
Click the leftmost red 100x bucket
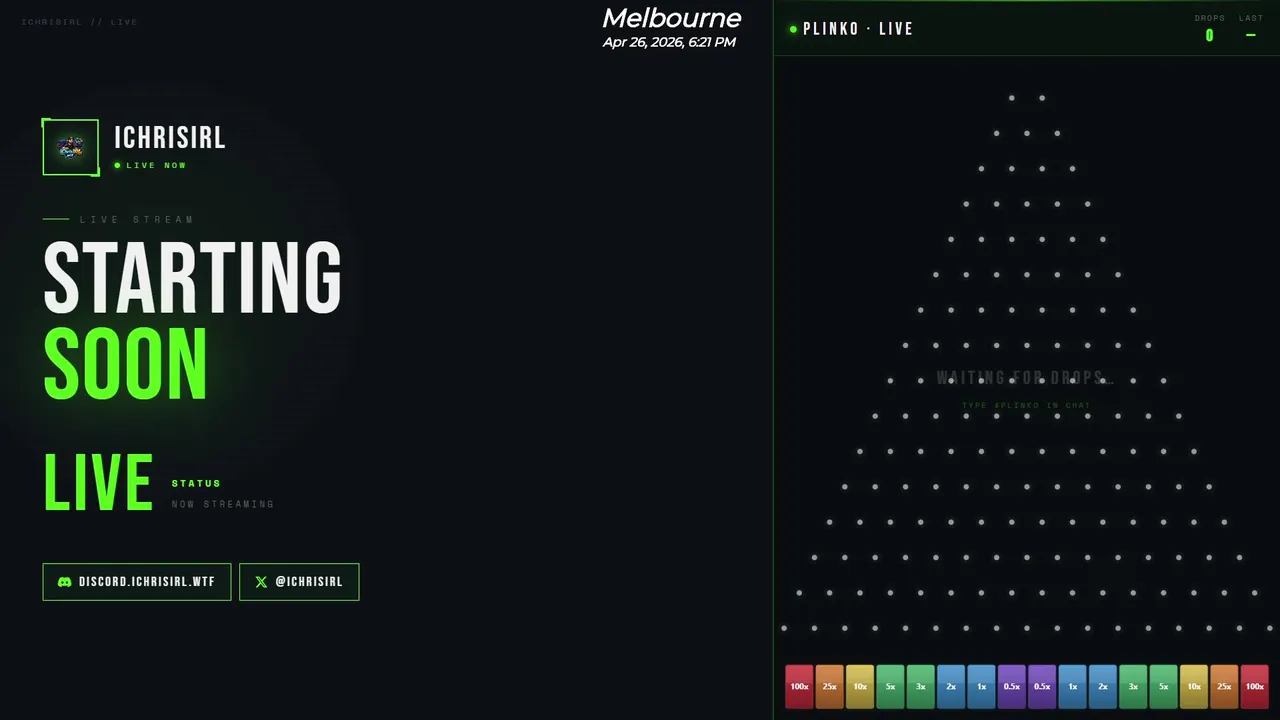[x=799, y=687]
